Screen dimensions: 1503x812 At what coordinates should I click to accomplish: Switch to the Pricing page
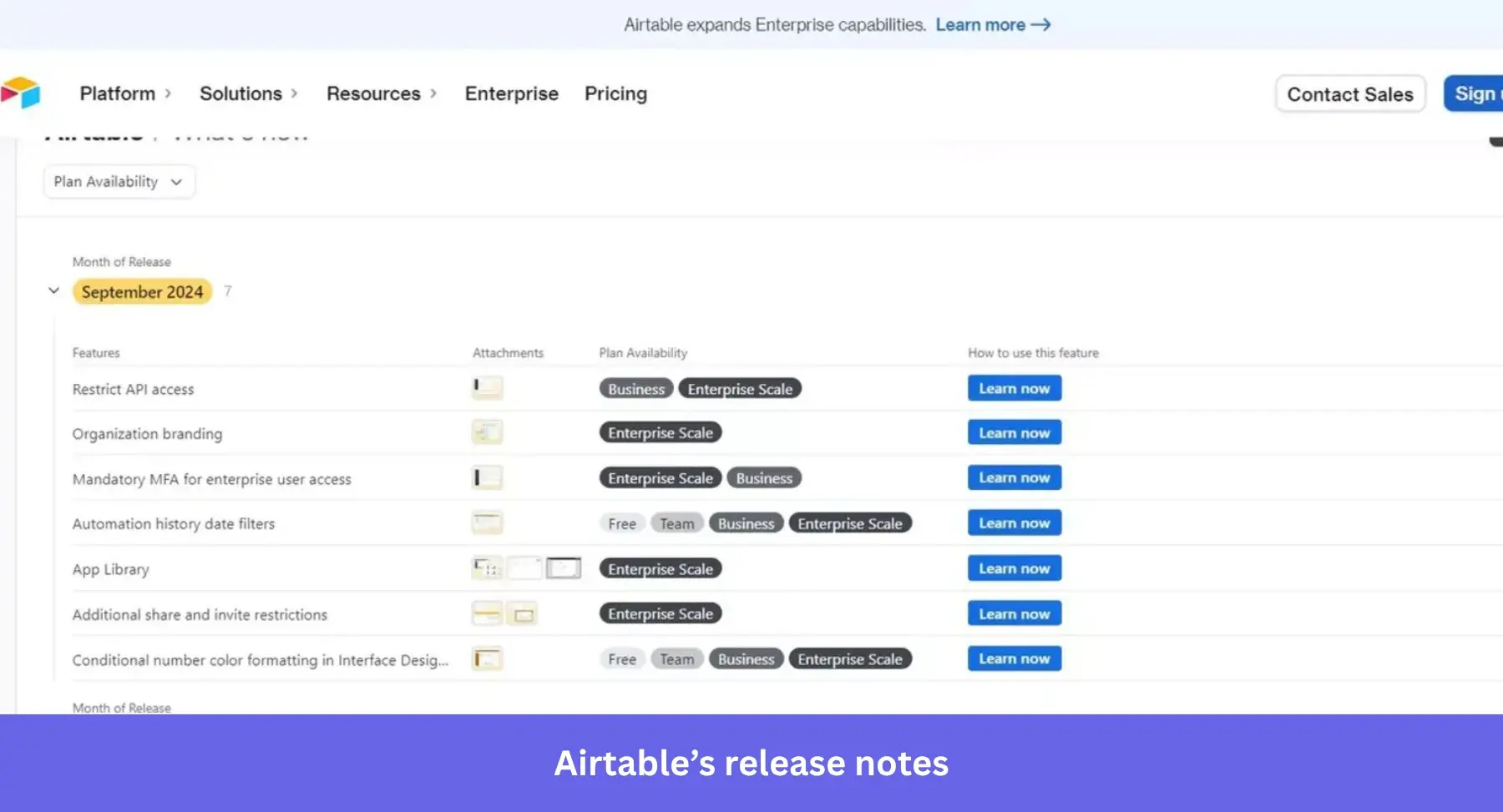(615, 93)
